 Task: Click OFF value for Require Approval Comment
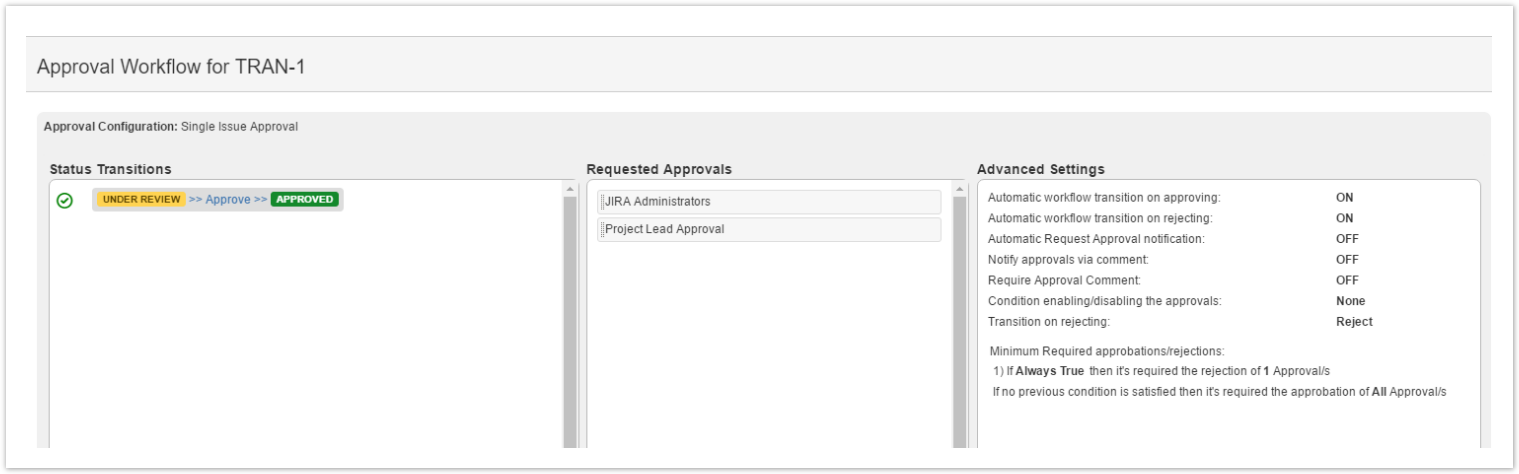[1347, 281]
